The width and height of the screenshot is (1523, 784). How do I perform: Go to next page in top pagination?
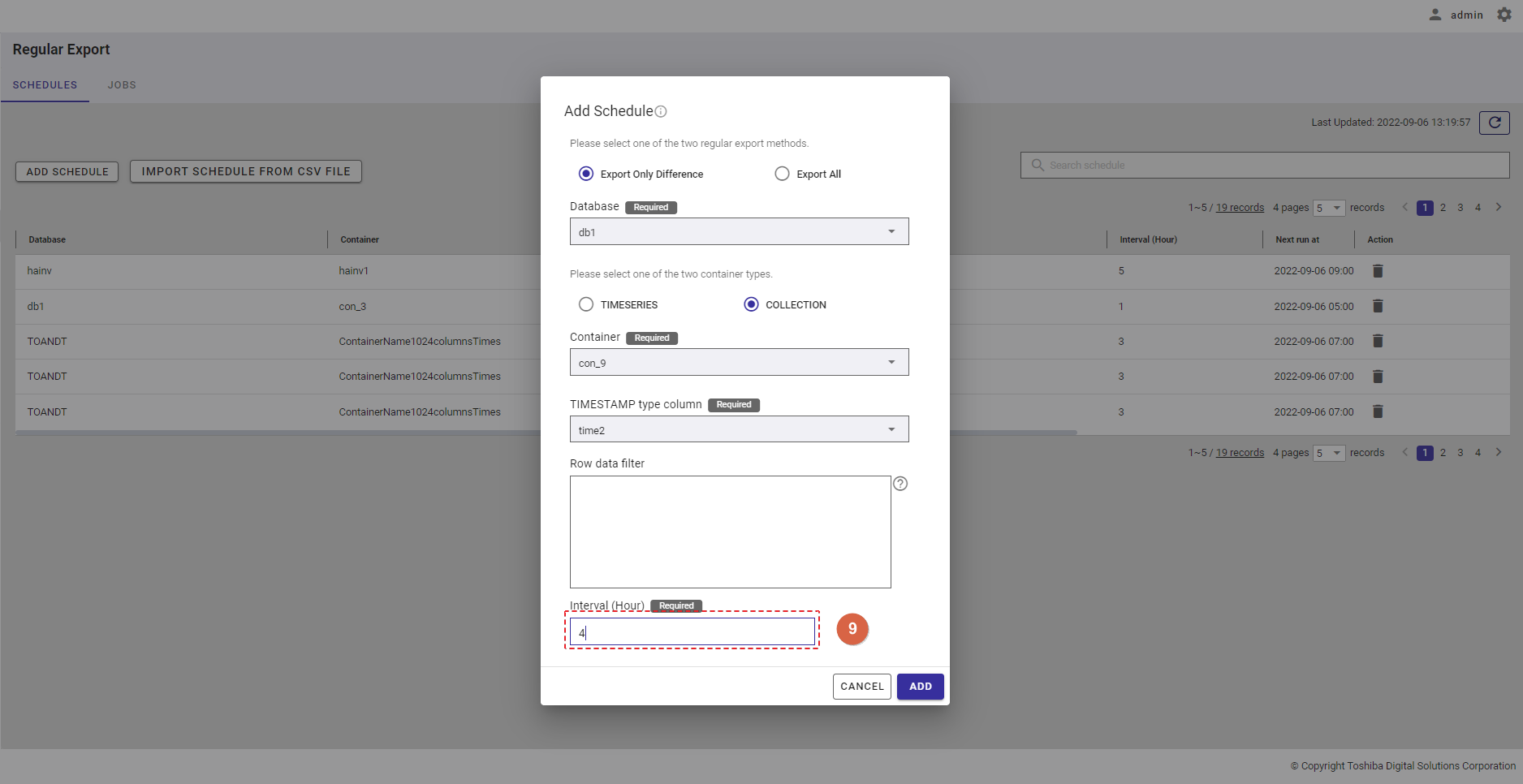coord(1499,207)
